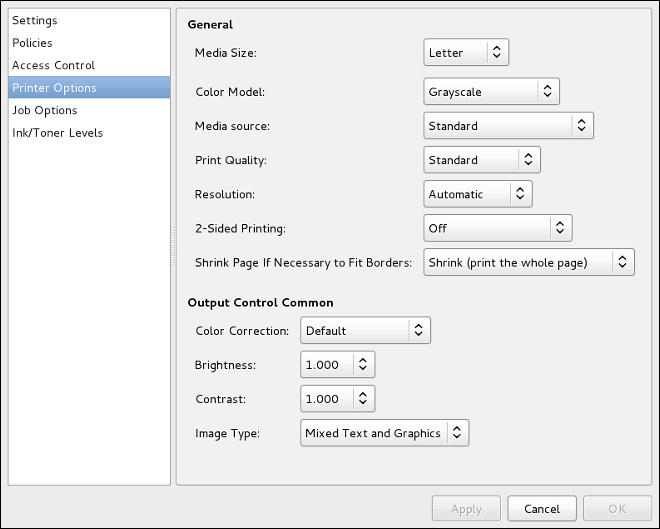Click the Resolution label
This screenshot has height=529, width=660.
(x=225, y=194)
